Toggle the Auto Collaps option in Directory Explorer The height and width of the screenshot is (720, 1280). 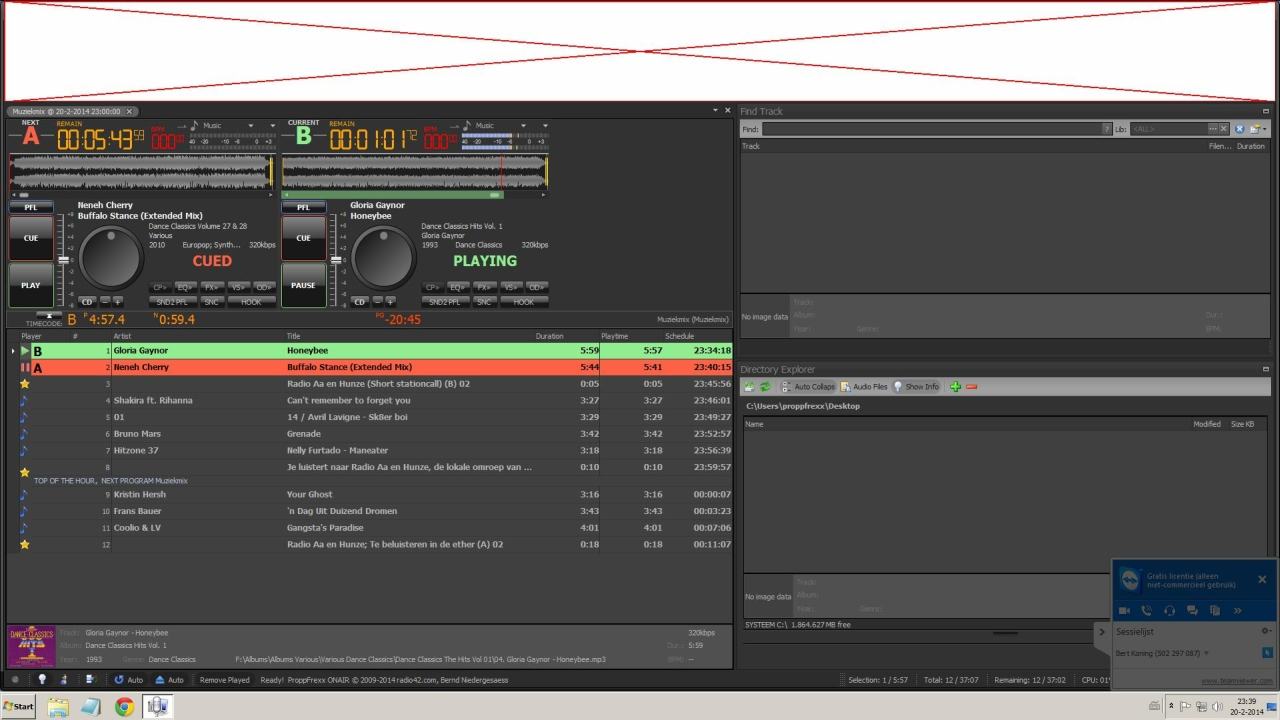[x=808, y=387]
